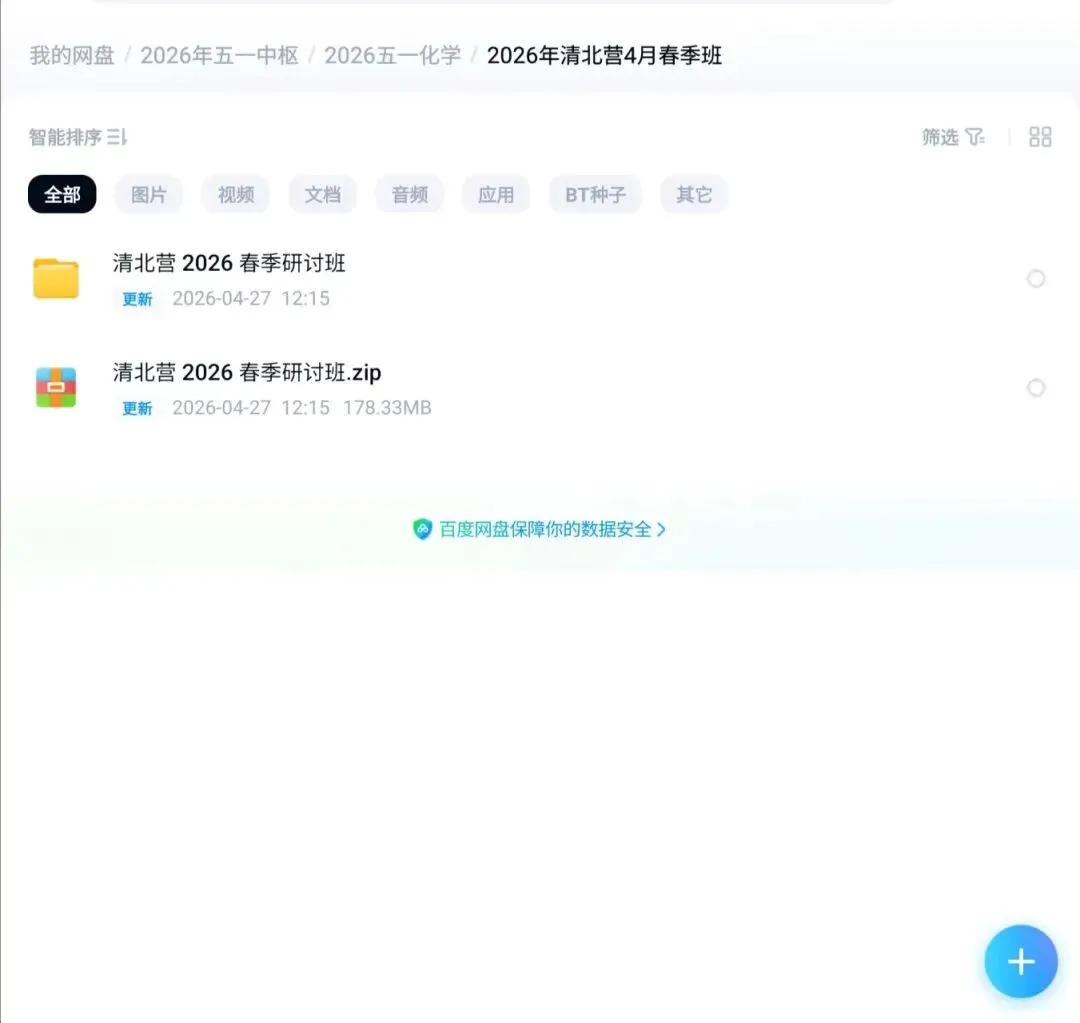
Task: Select the checkbox for the folder row
Action: [1035, 278]
